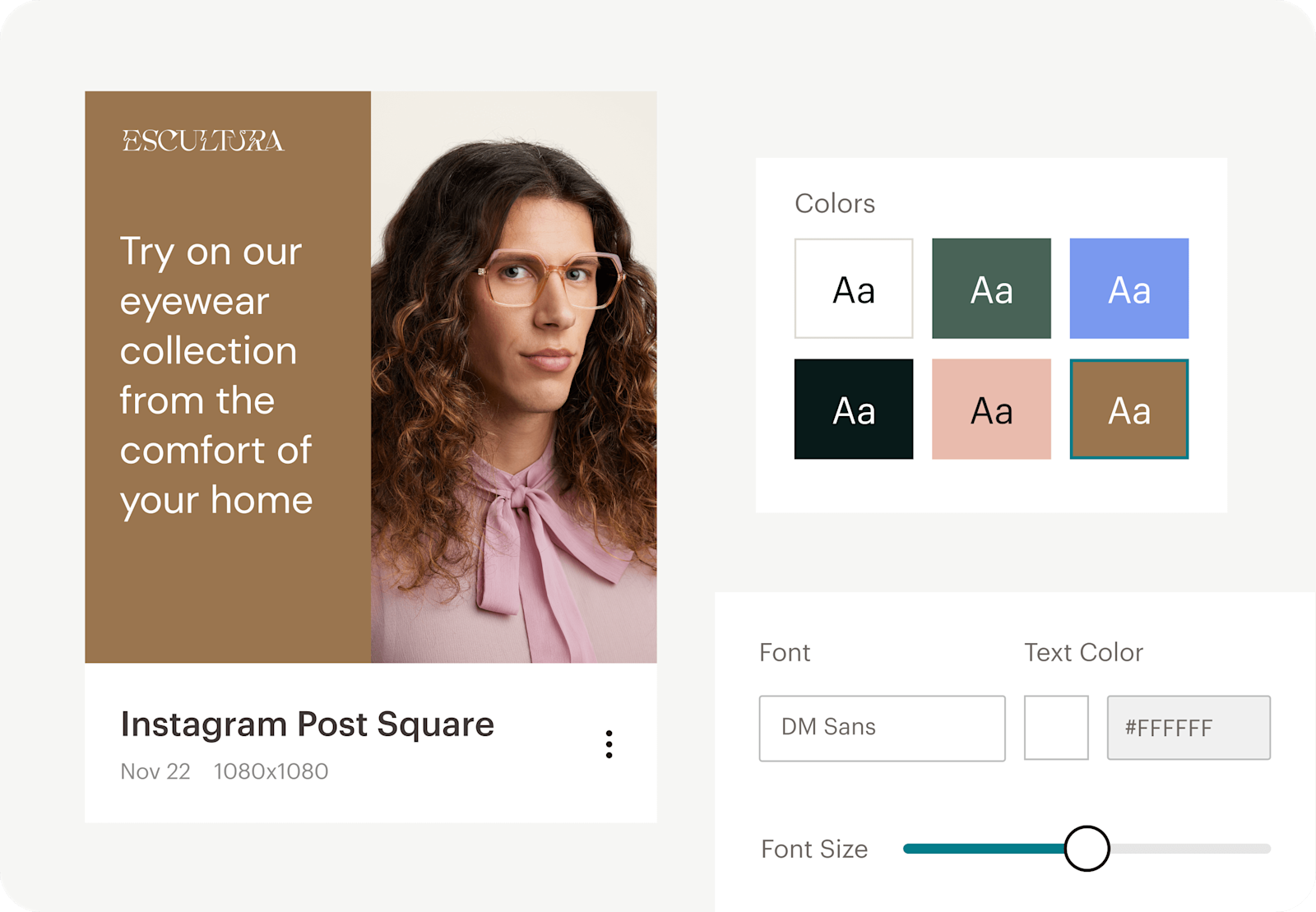Open the DM Sans font selector
This screenshot has width=1316, height=912.
tap(881, 727)
